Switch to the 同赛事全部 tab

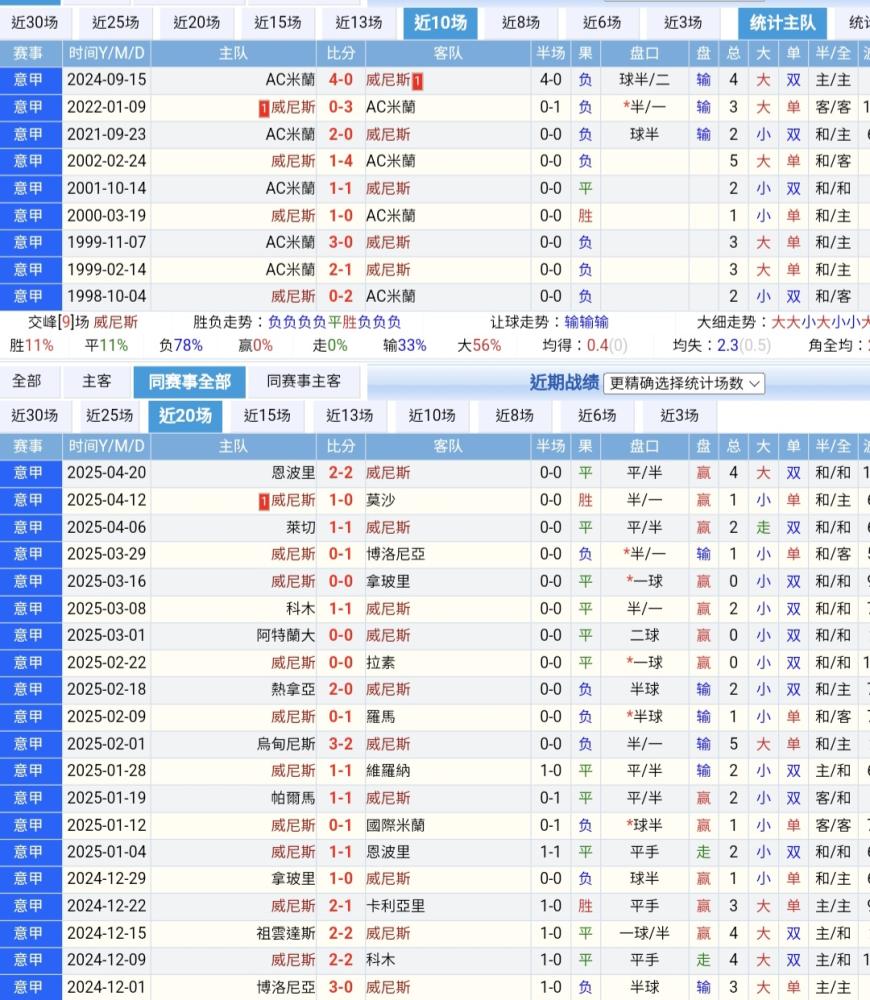click(190, 381)
